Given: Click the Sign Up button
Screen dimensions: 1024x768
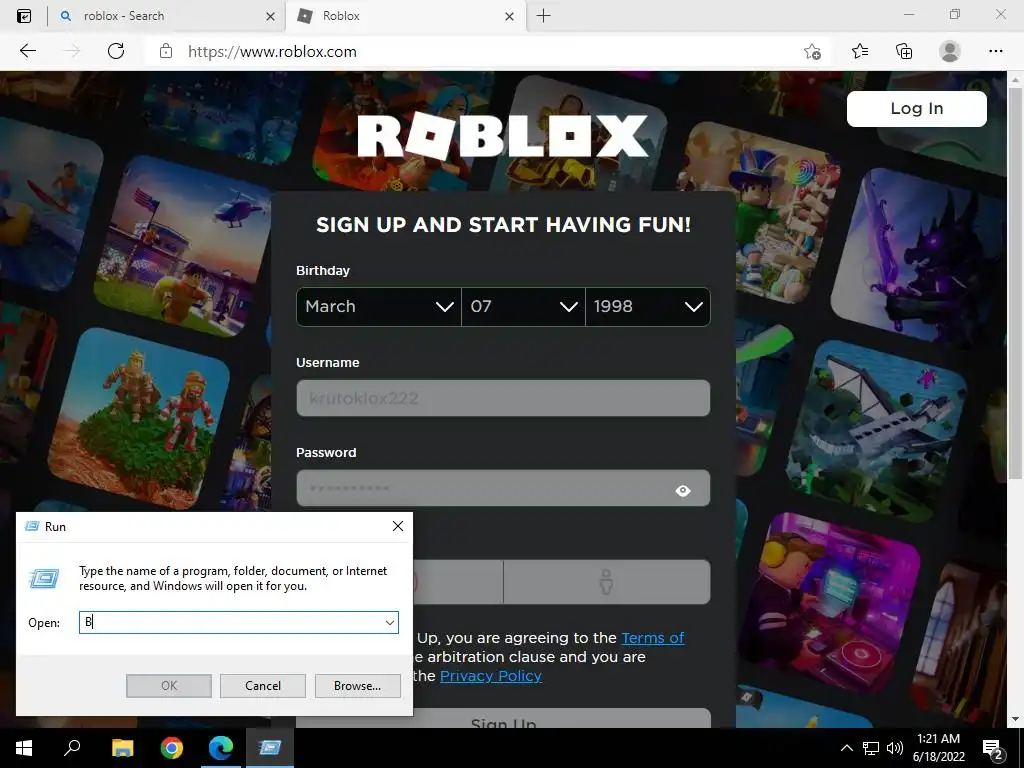Looking at the screenshot, I should click(x=503, y=718).
